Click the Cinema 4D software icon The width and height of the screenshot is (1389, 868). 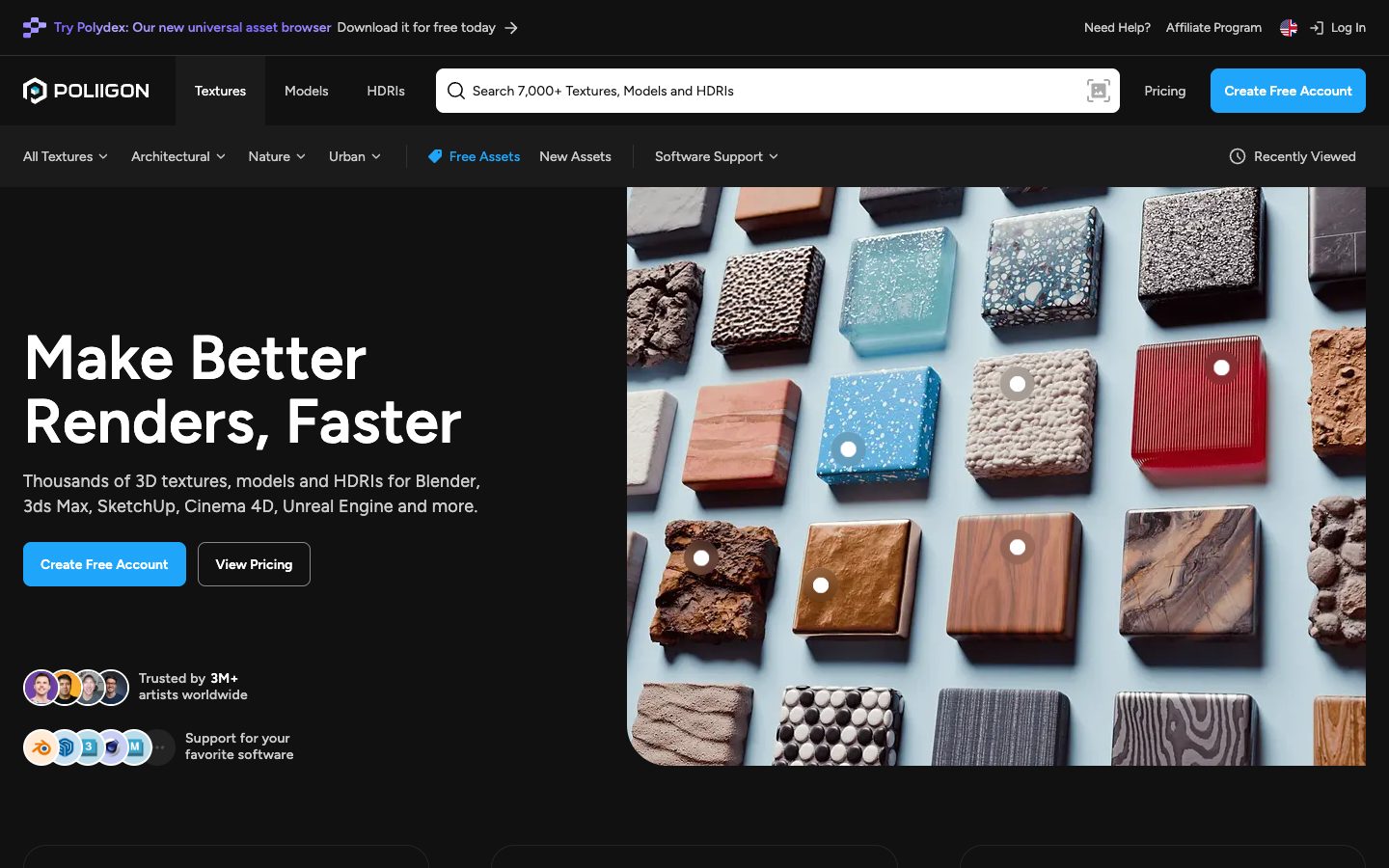(112, 747)
